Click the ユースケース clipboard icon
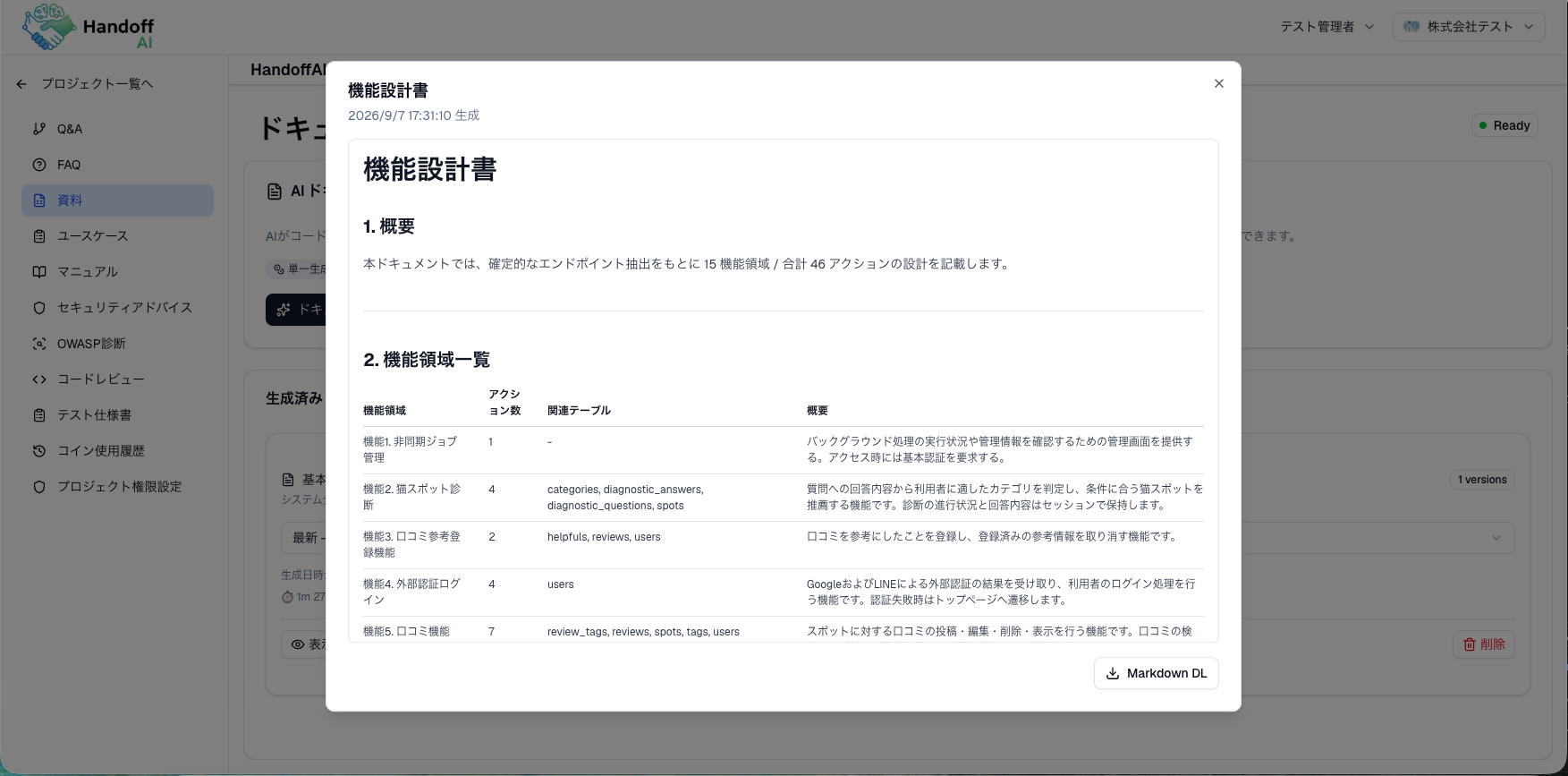 (39, 236)
